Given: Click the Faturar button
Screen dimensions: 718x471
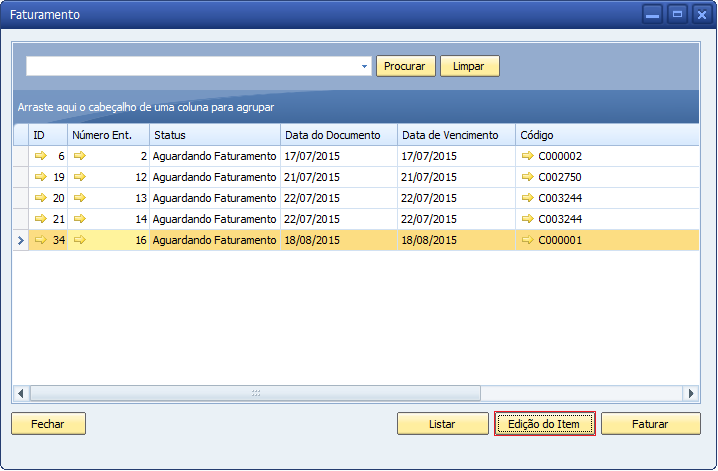Looking at the screenshot, I should coord(650,424).
